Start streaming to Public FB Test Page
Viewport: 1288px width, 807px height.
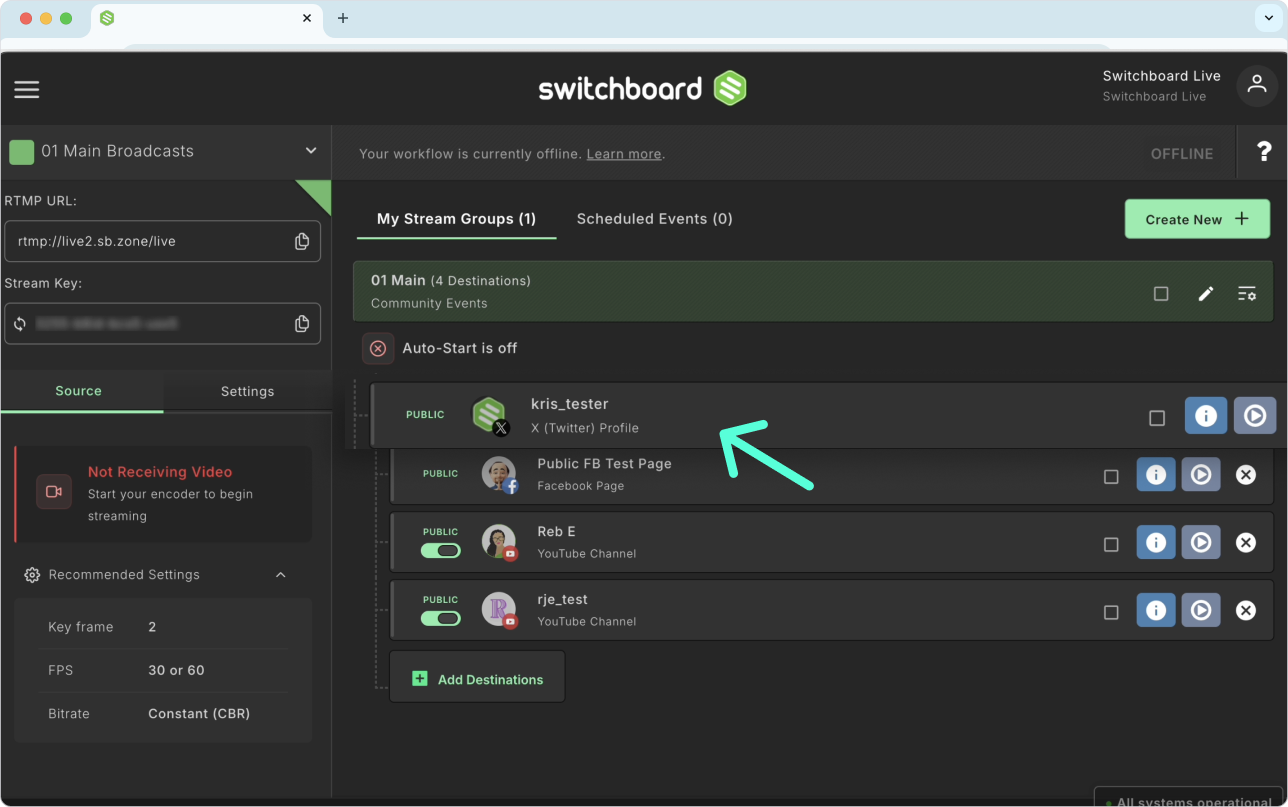tap(1201, 475)
